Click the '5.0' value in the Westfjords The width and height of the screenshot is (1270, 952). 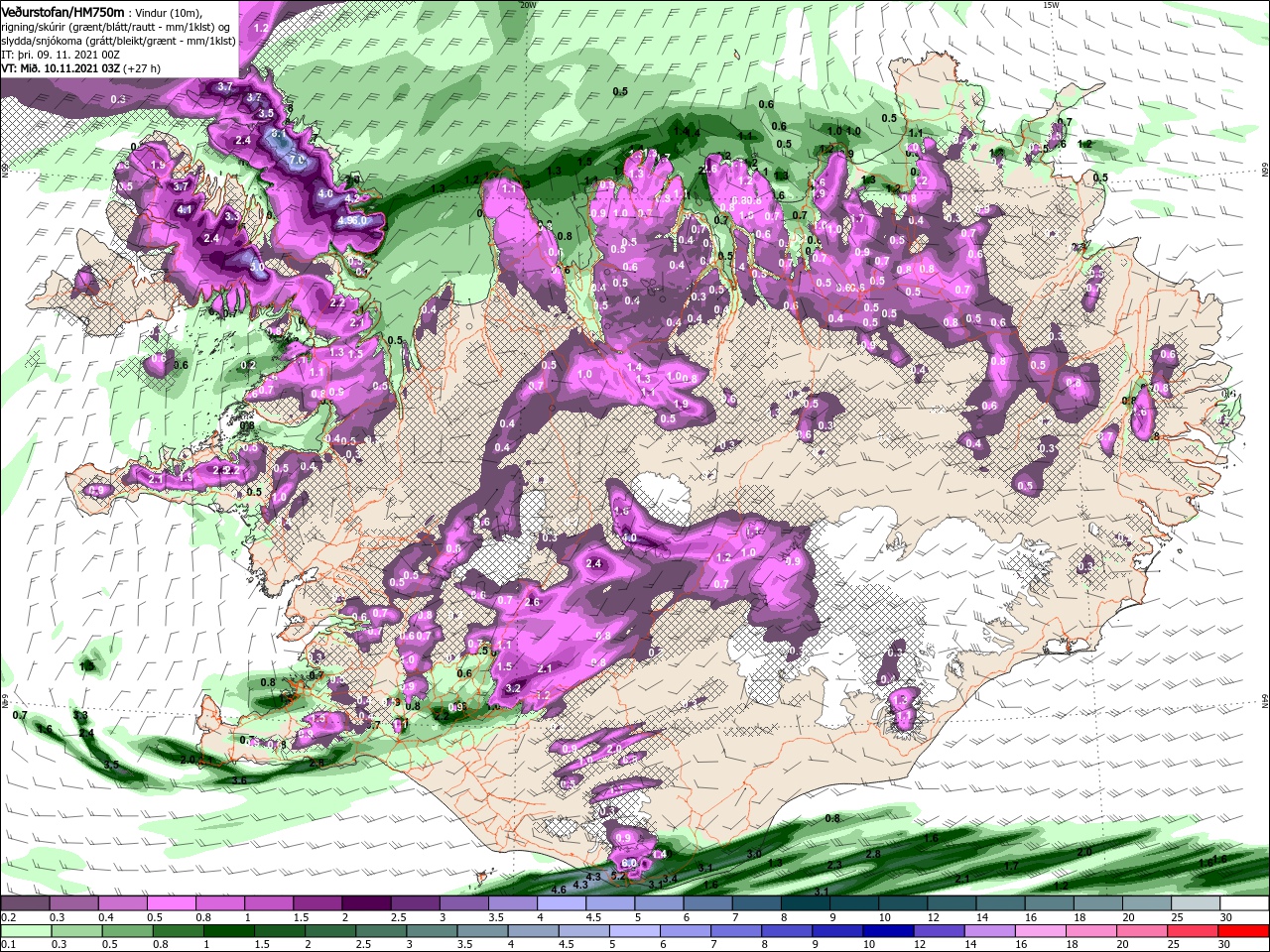point(256,267)
